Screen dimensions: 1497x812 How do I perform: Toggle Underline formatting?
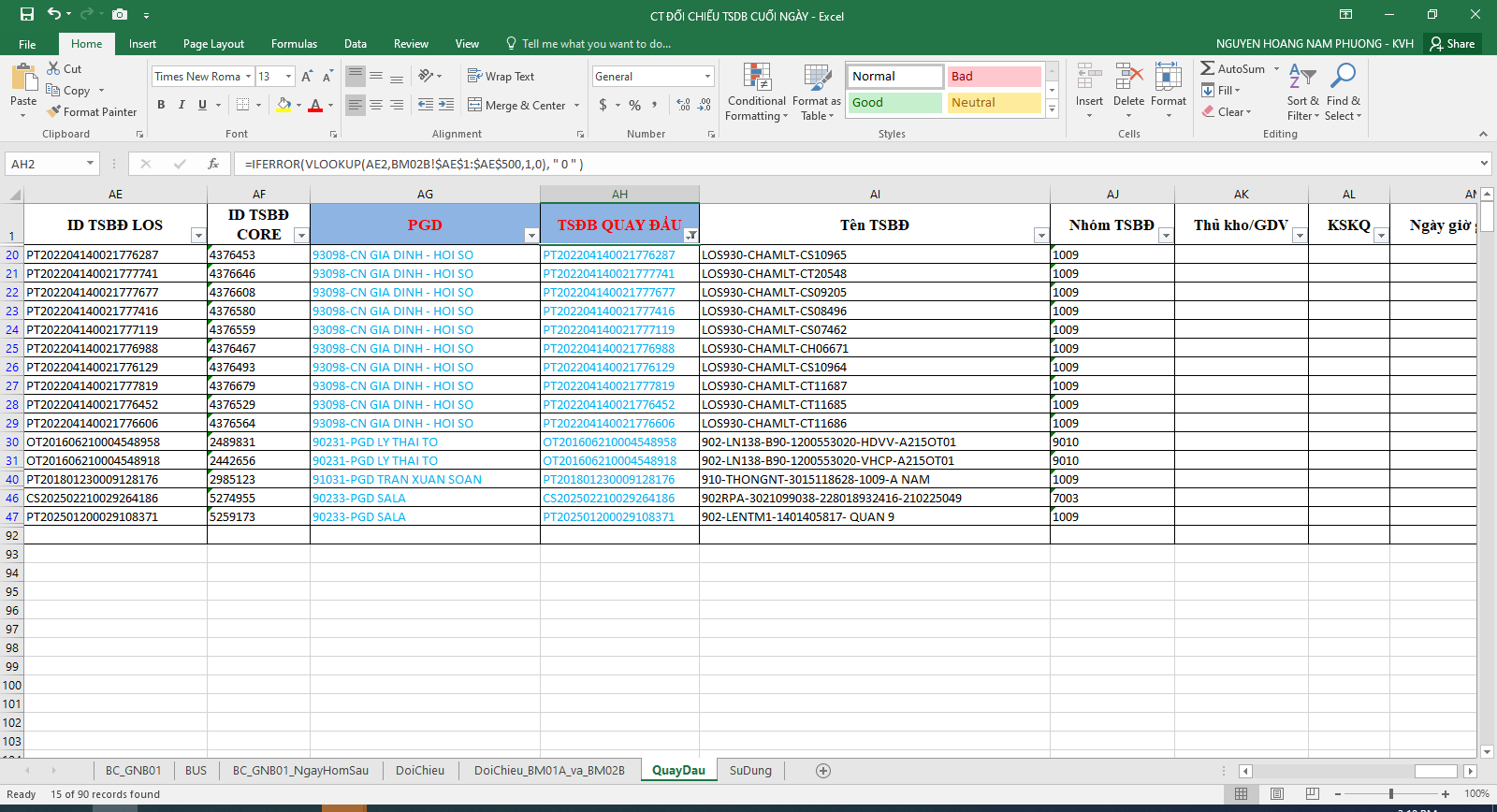pos(202,105)
